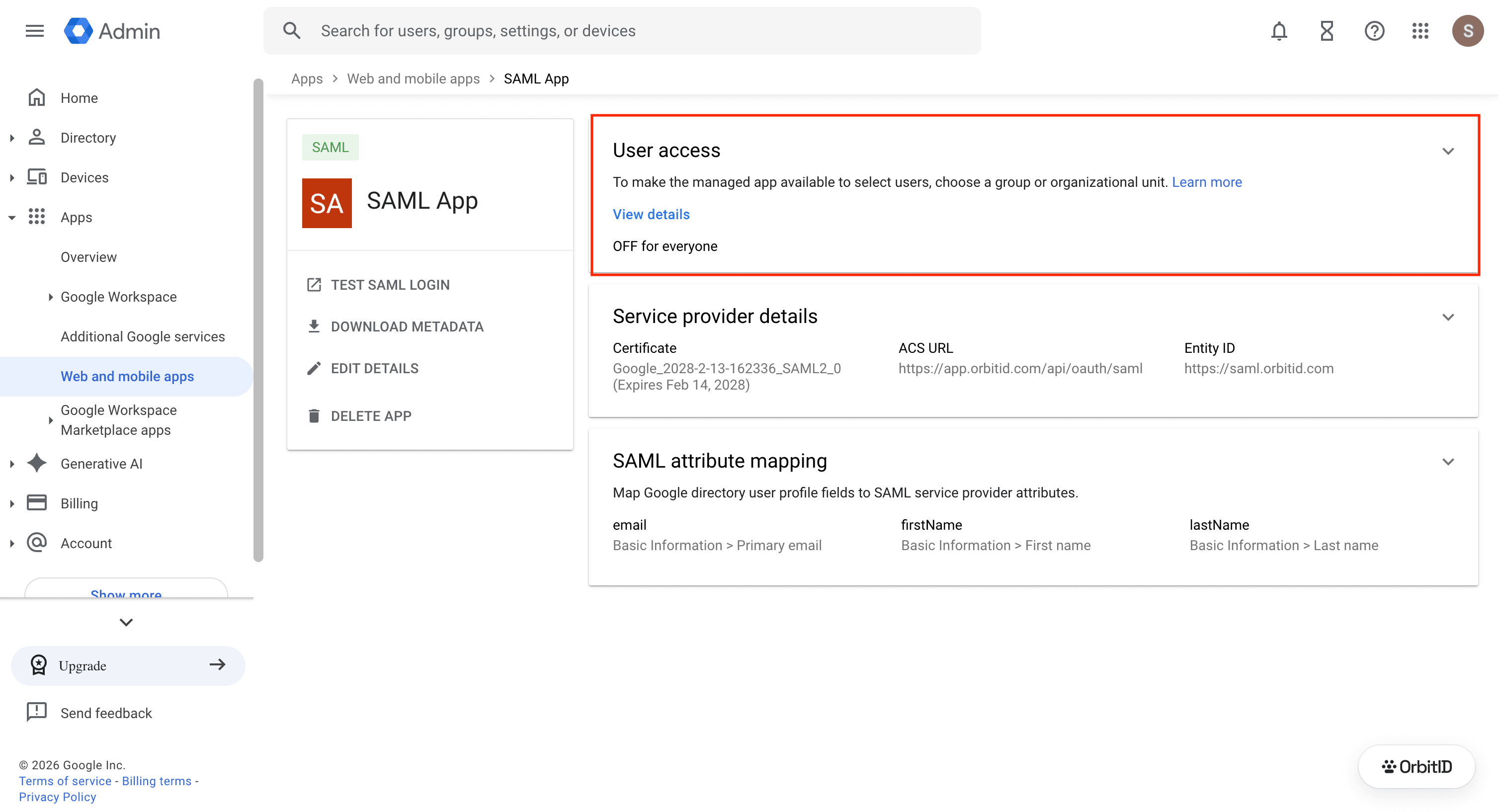Click the OrbitID floating widget

[1416, 766]
